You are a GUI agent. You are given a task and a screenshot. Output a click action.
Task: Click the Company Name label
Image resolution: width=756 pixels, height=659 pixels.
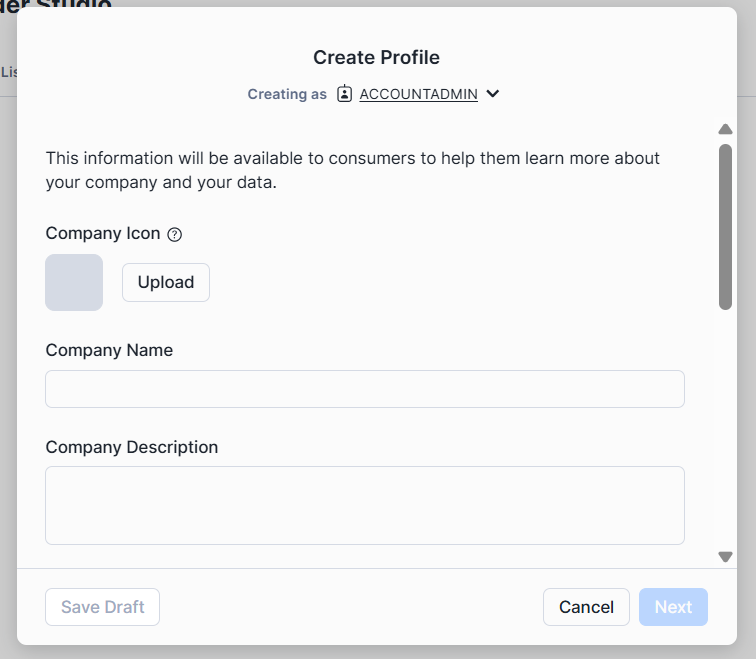pos(109,350)
